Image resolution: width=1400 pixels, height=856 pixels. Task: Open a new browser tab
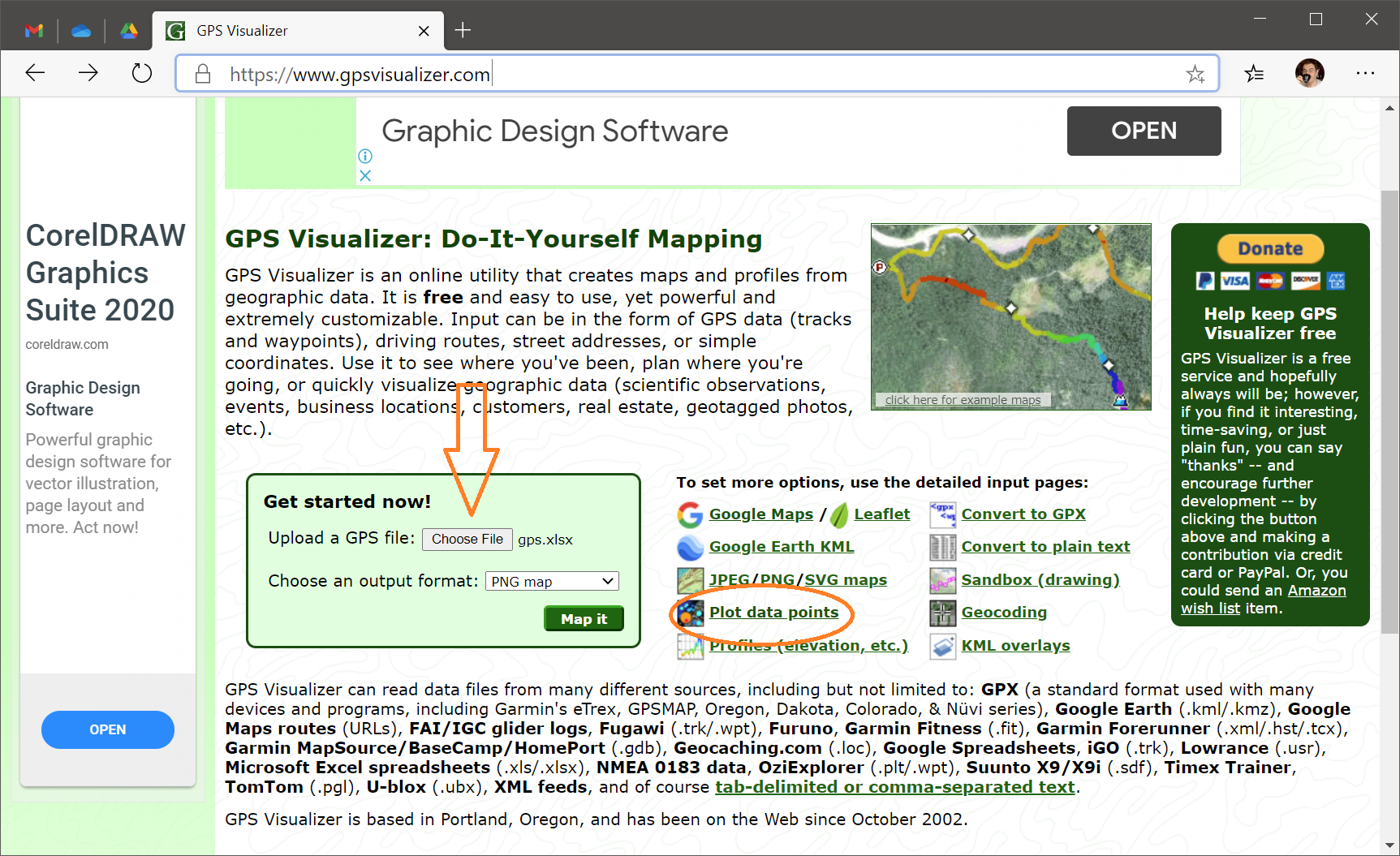(463, 30)
